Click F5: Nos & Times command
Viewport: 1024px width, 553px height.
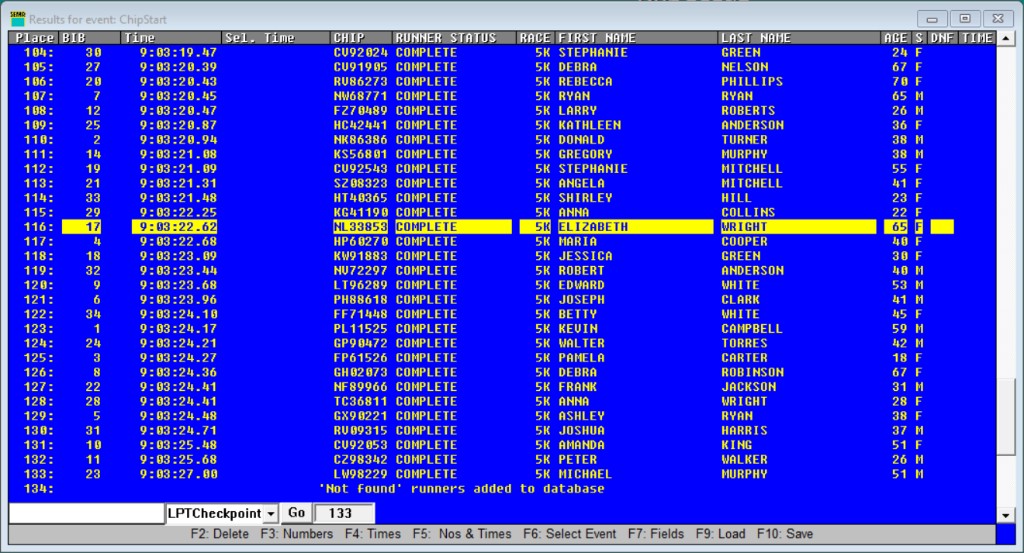(462, 534)
